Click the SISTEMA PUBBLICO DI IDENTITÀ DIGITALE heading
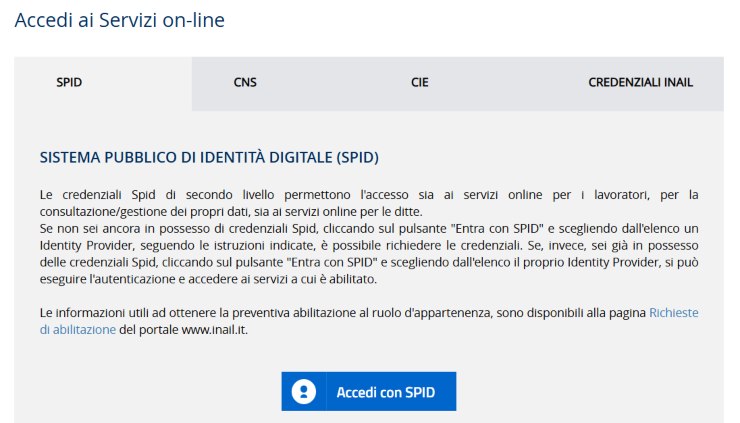740x423 pixels. (209, 157)
